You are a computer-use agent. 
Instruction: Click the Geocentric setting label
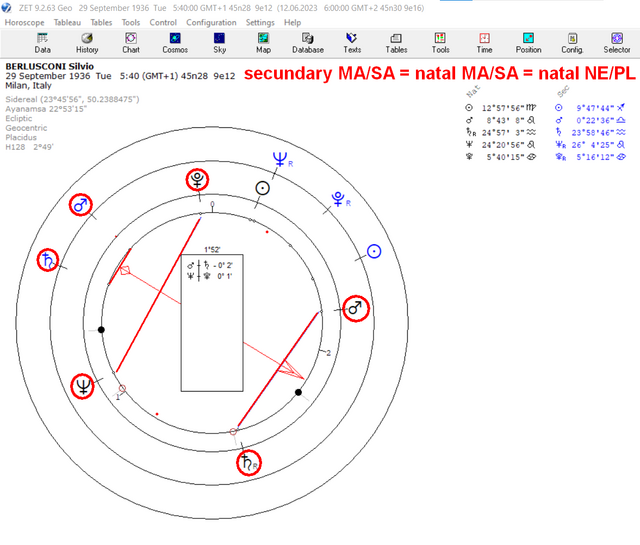pos(26,128)
